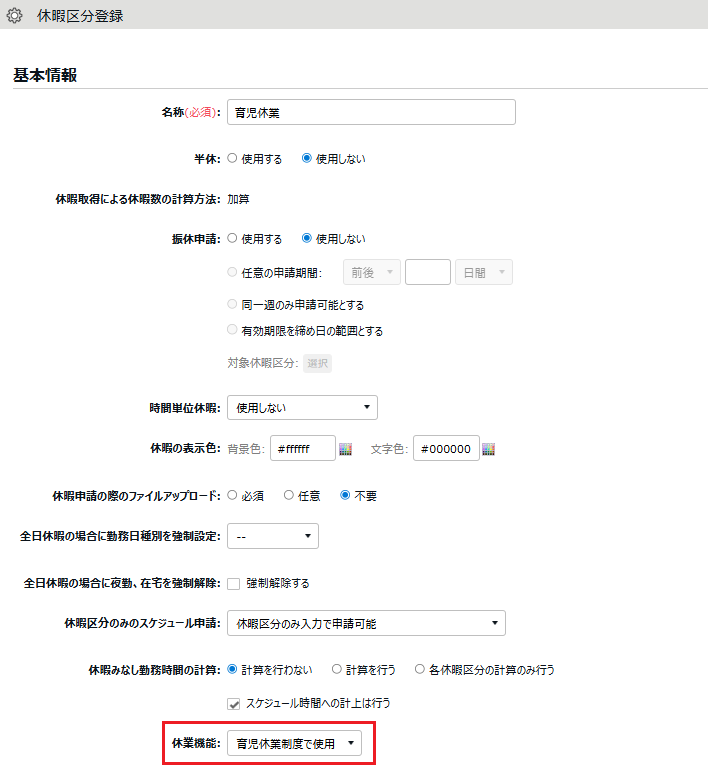Edit the 背景色 hex value field
Screen dimensions: 708x779
302,449
